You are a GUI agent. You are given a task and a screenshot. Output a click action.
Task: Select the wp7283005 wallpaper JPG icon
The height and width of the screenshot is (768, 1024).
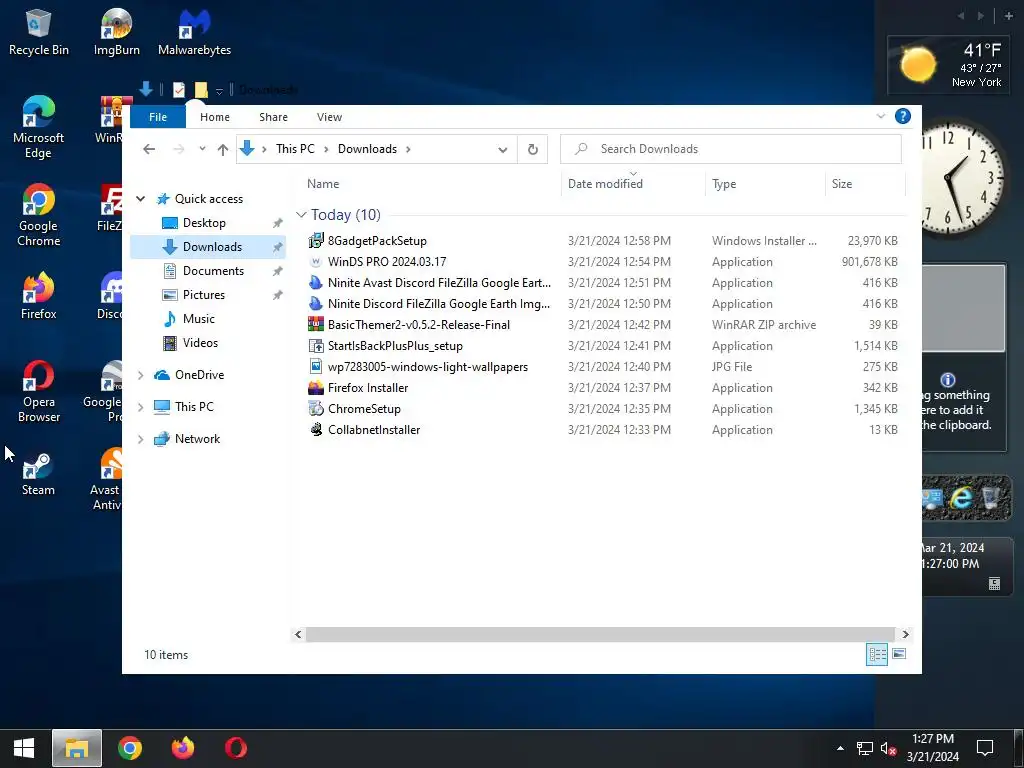pyautogui.click(x=316, y=366)
